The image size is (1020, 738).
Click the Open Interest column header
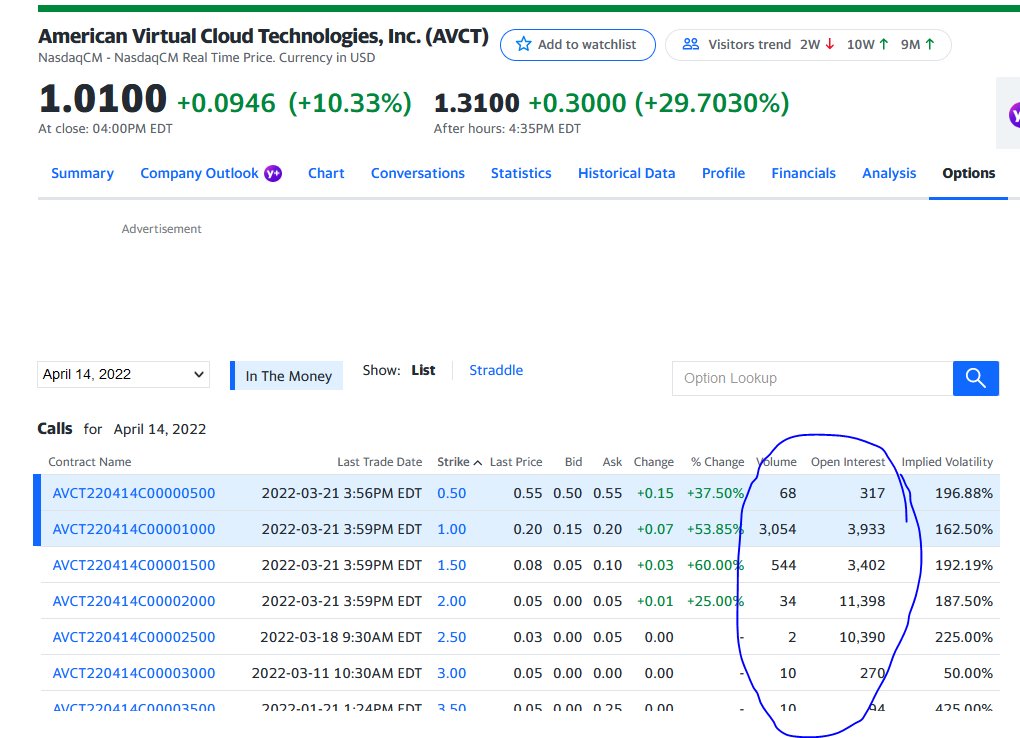tap(848, 462)
